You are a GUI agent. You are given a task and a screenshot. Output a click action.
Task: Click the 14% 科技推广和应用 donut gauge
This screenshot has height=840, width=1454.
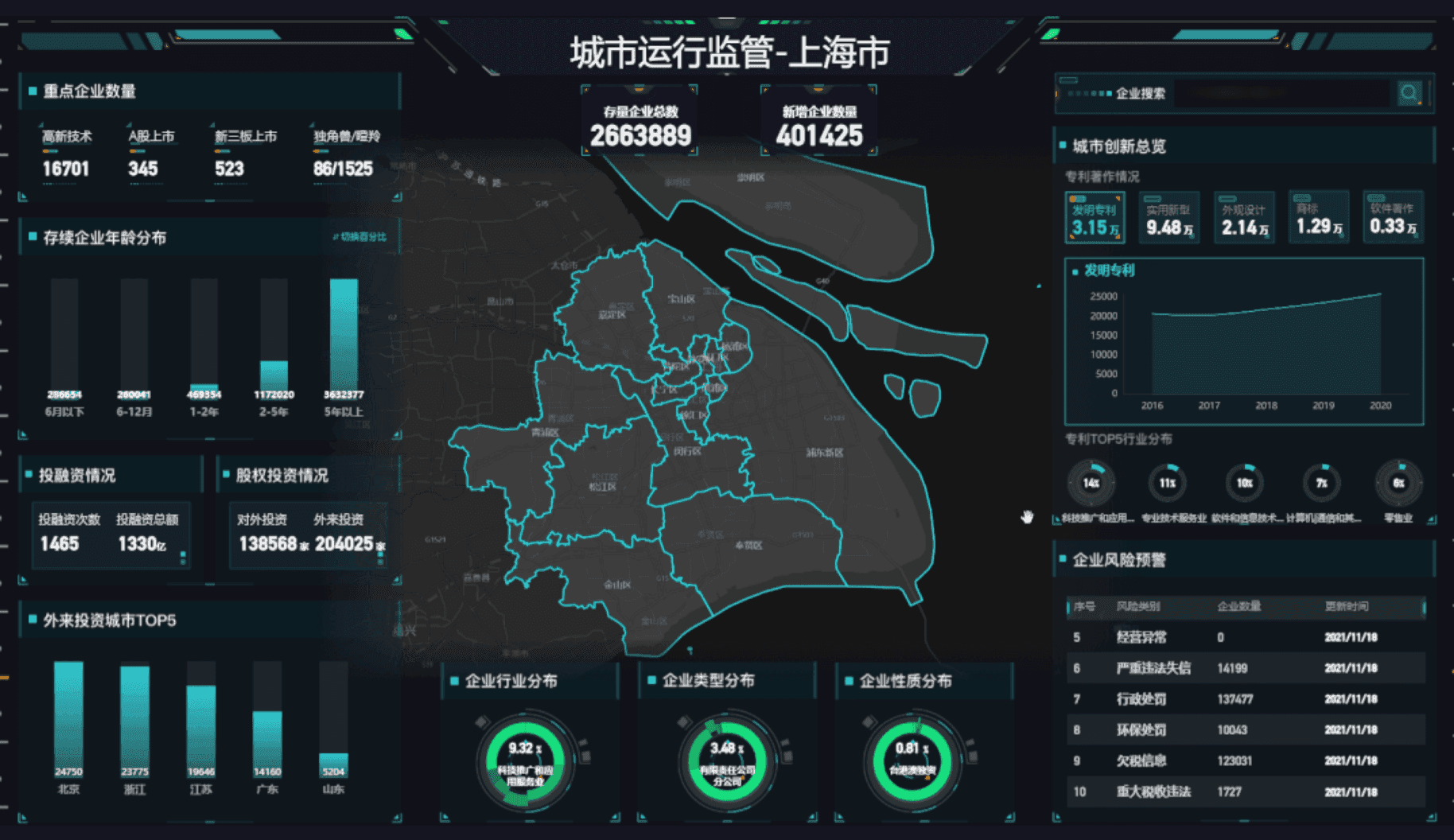click(1091, 483)
